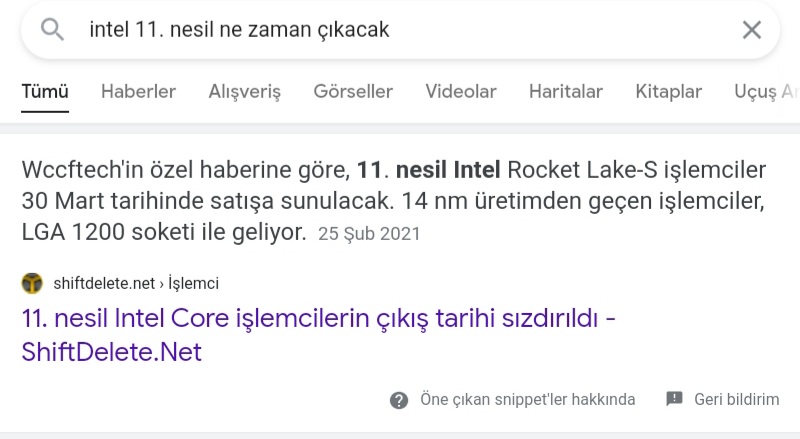Click the 25 Şub 2021 snippet date
This screenshot has height=439, width=800.
tap(369, 235)
